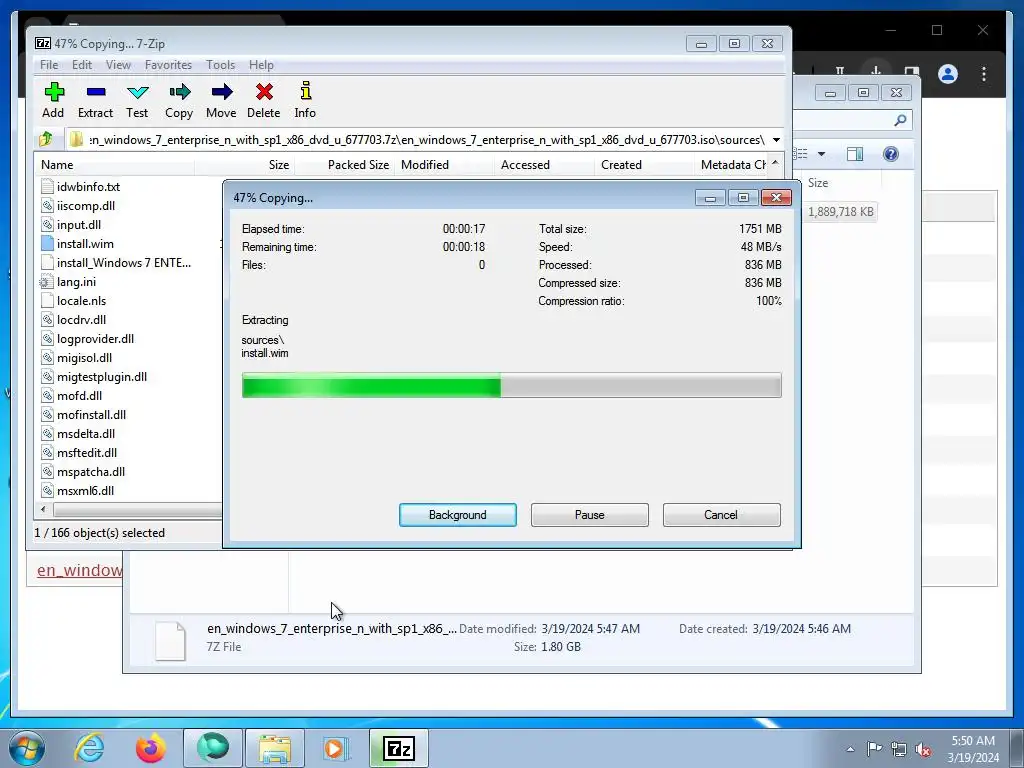1024x768 pixels.
Task: Switch to 7-Zip taskbar button
Action: [x=399, y=748]
